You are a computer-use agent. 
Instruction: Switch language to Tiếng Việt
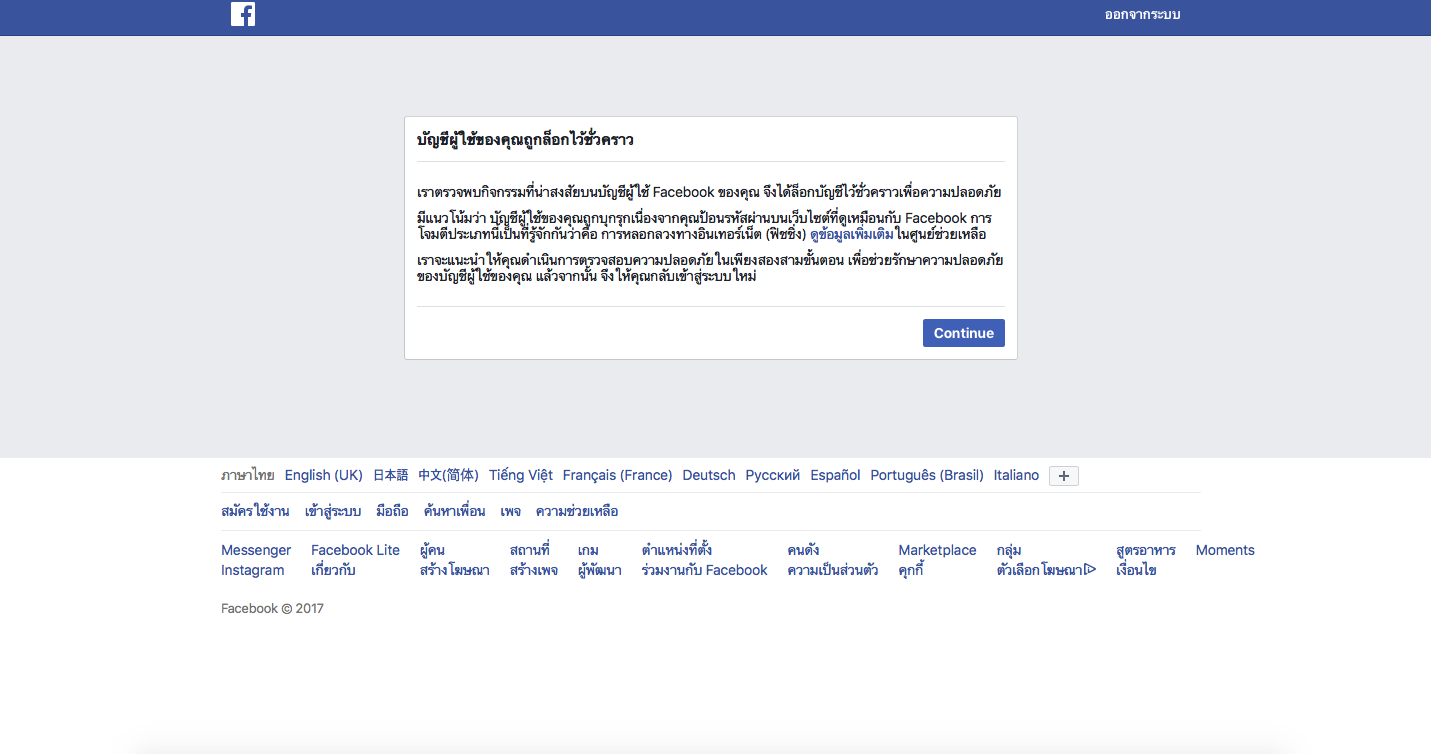pyautogui.click(x=521, y=475)
